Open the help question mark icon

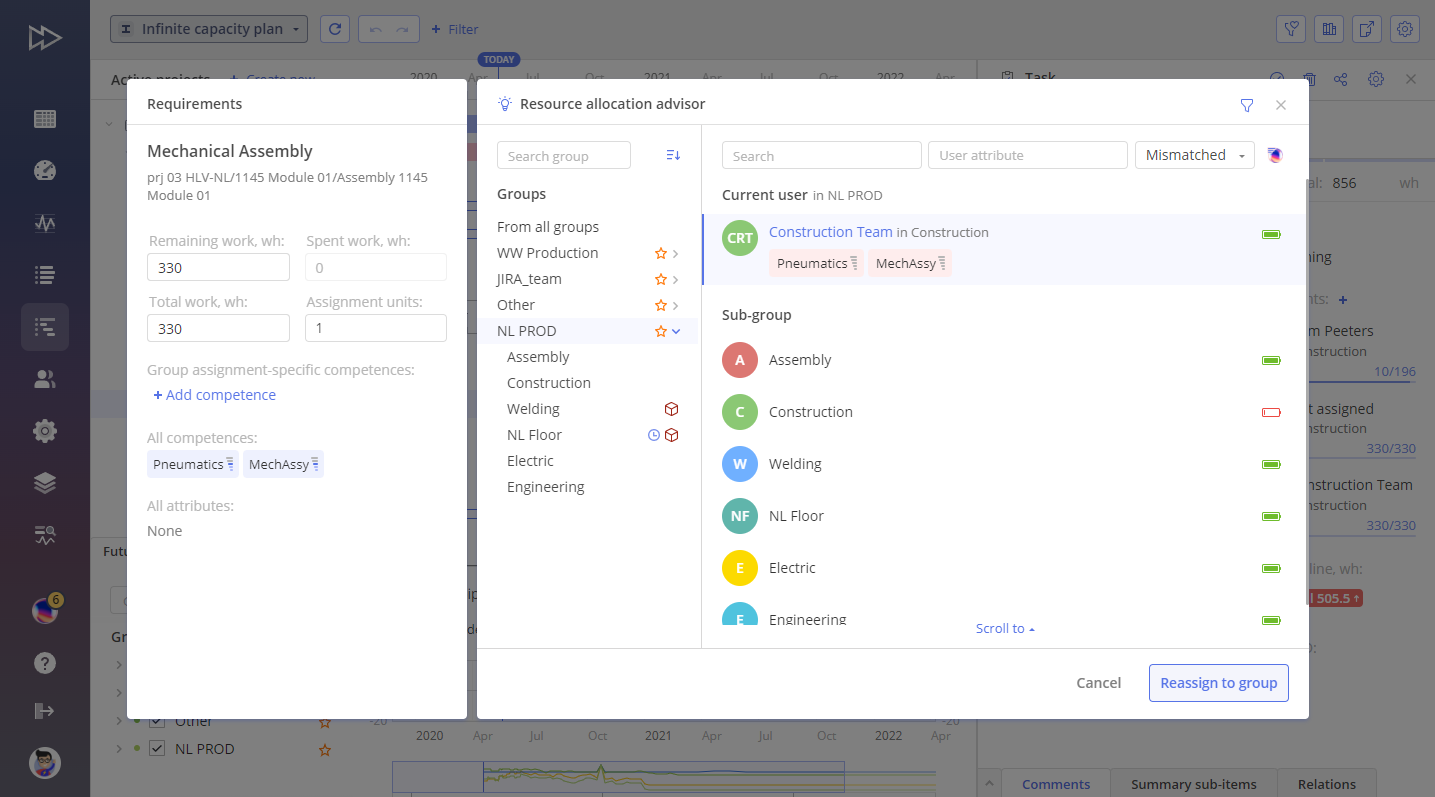coord(45,662)
